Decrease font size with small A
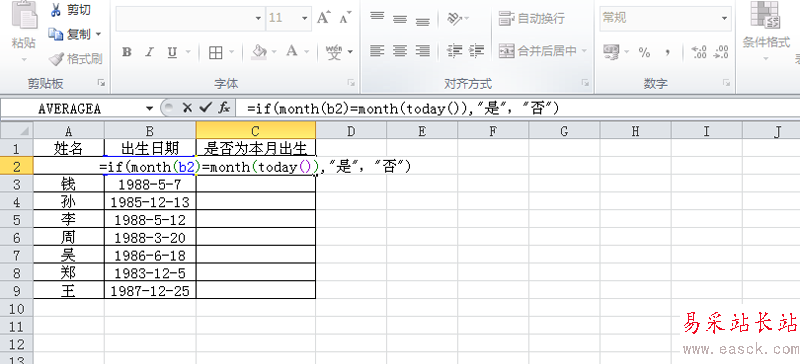This screenshot has height=364, width=800. click(x=345, y=18)
